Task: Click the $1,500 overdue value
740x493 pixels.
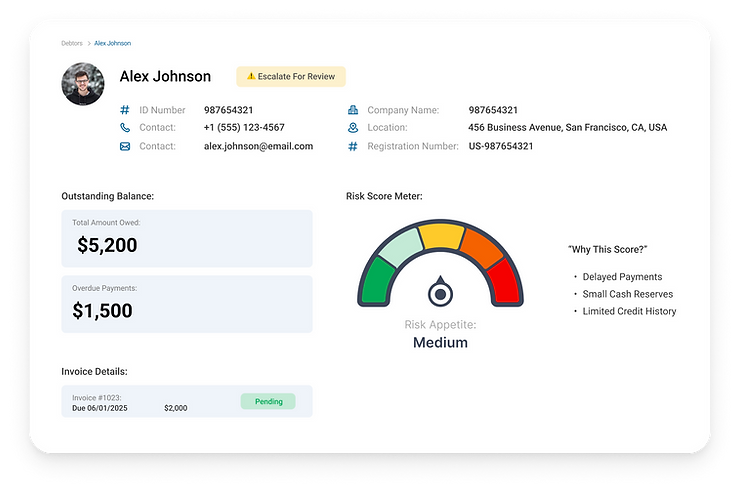Action: [x=102, y=310]
